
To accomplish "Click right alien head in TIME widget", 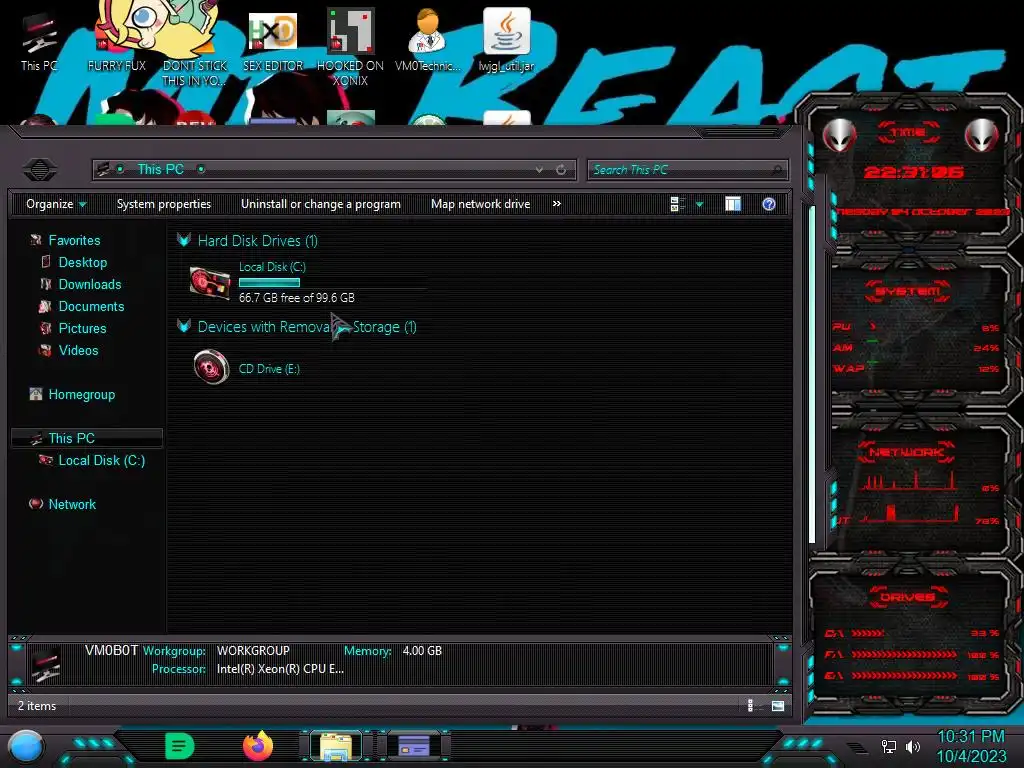I will 982,135.
